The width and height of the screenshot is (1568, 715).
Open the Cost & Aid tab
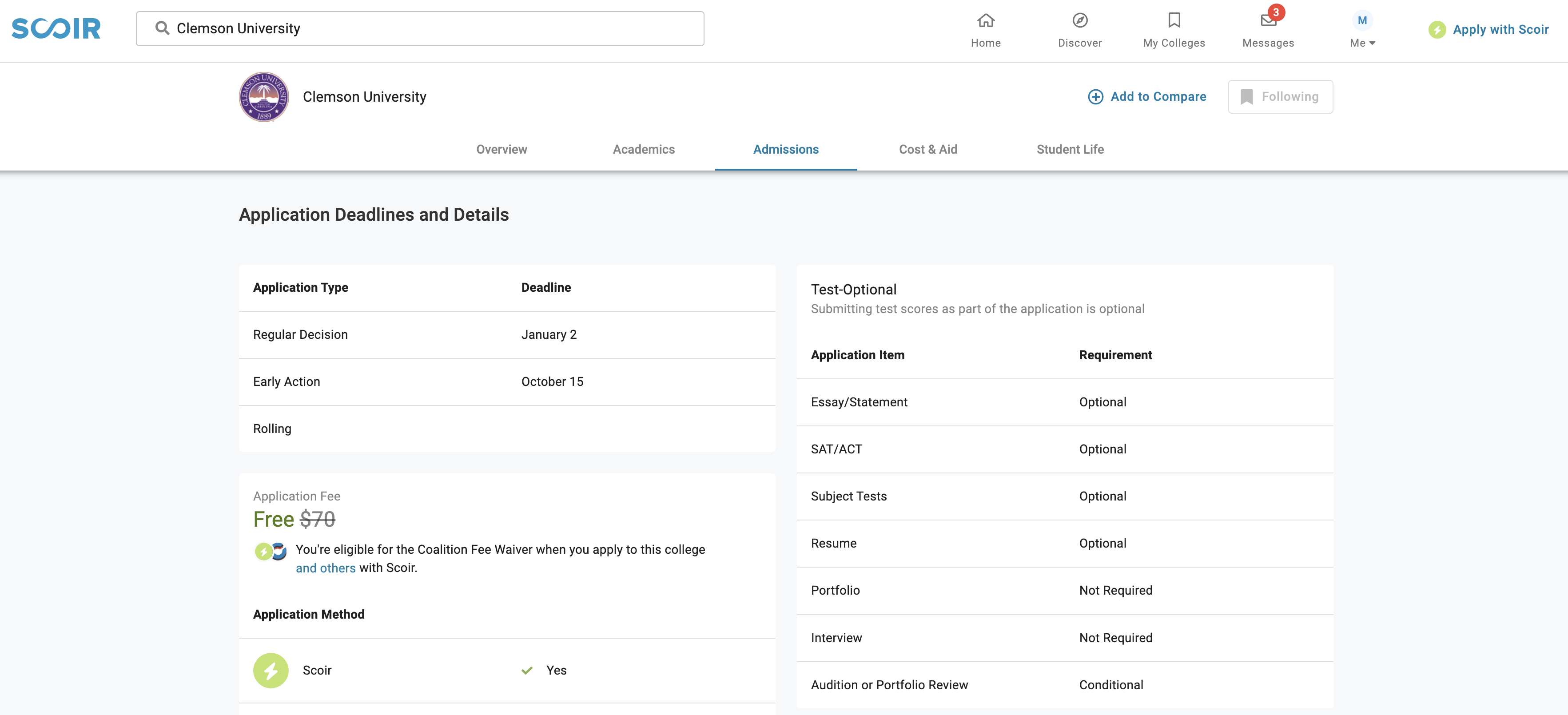click(x=927, y=149)
